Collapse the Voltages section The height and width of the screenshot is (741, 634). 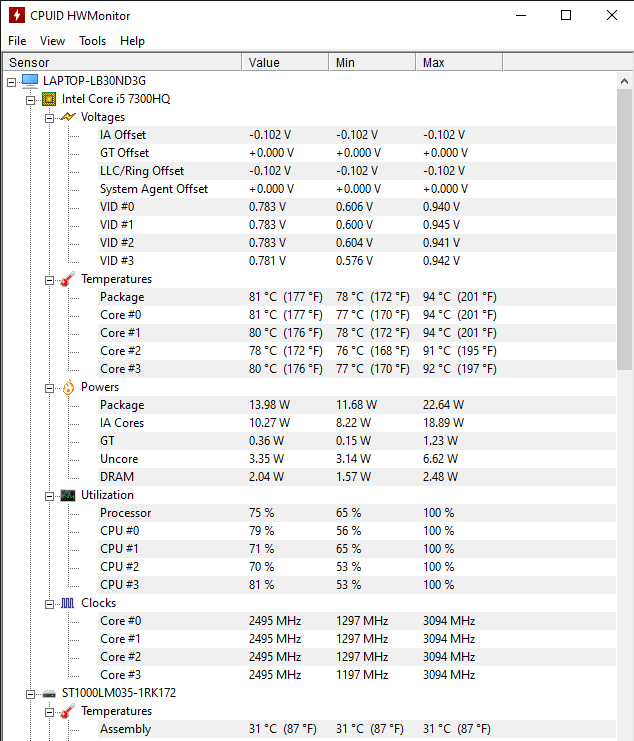pos(49,118)
